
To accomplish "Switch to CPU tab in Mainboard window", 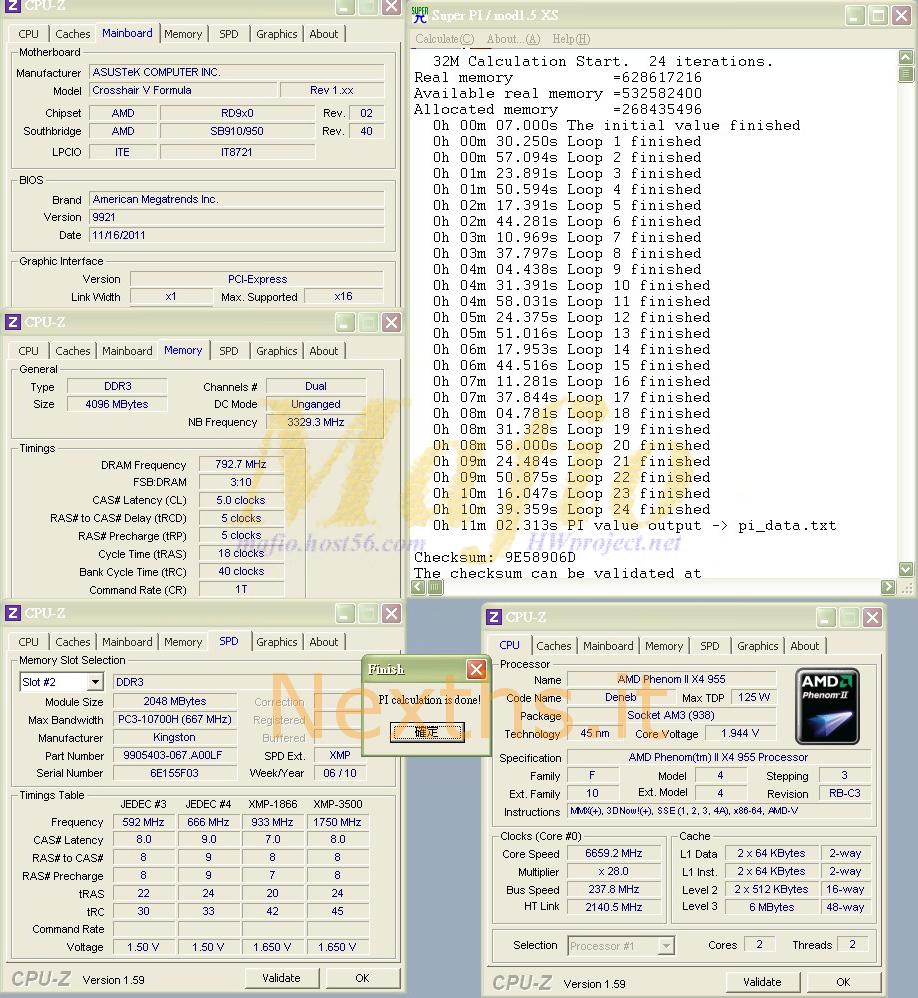I will pyautogui.click(x=28, y=34).
